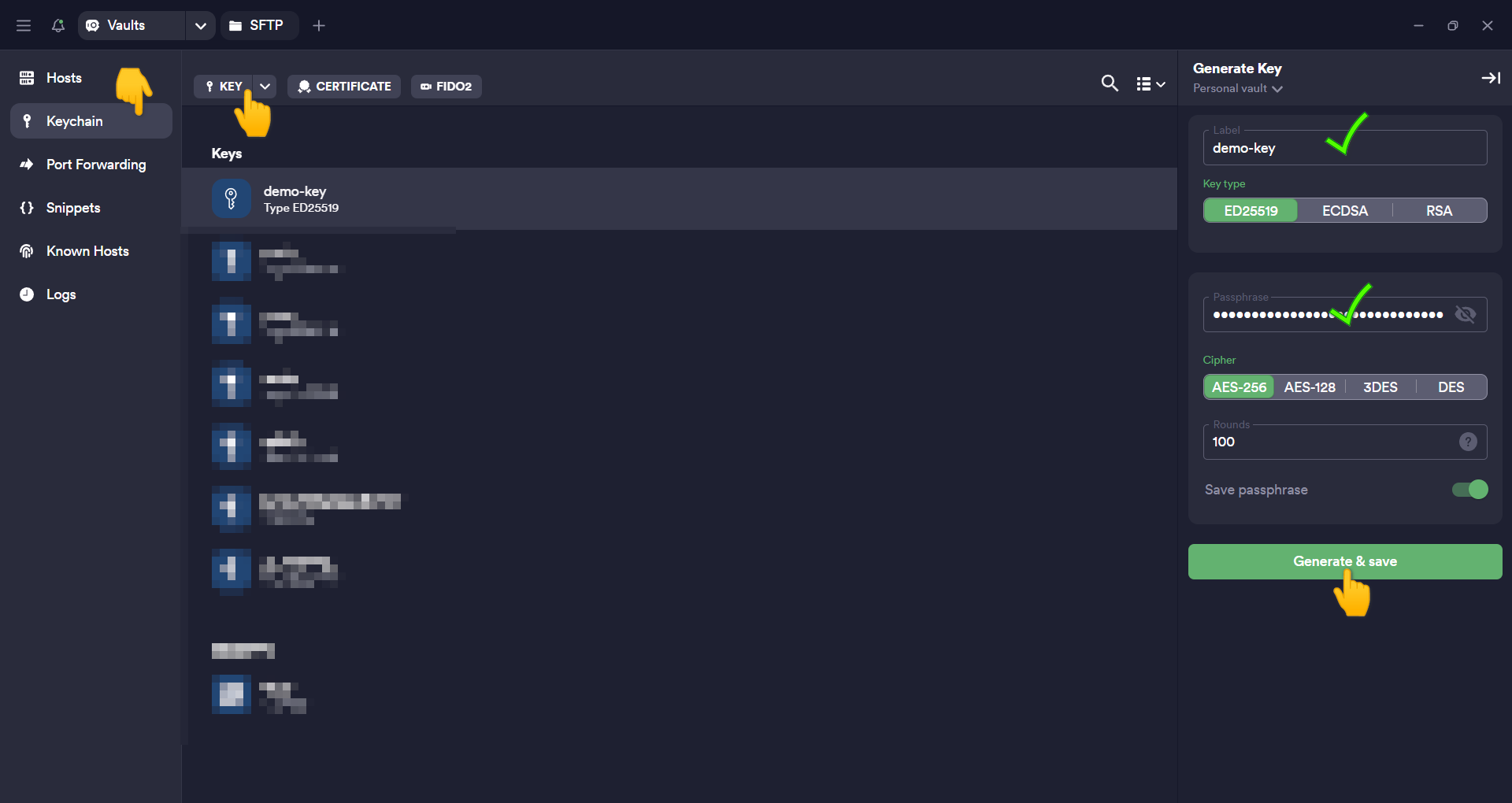This screenshot has height=803, width=1512.
Task: Select RSA key type
Action: [x=1438, y=211]
